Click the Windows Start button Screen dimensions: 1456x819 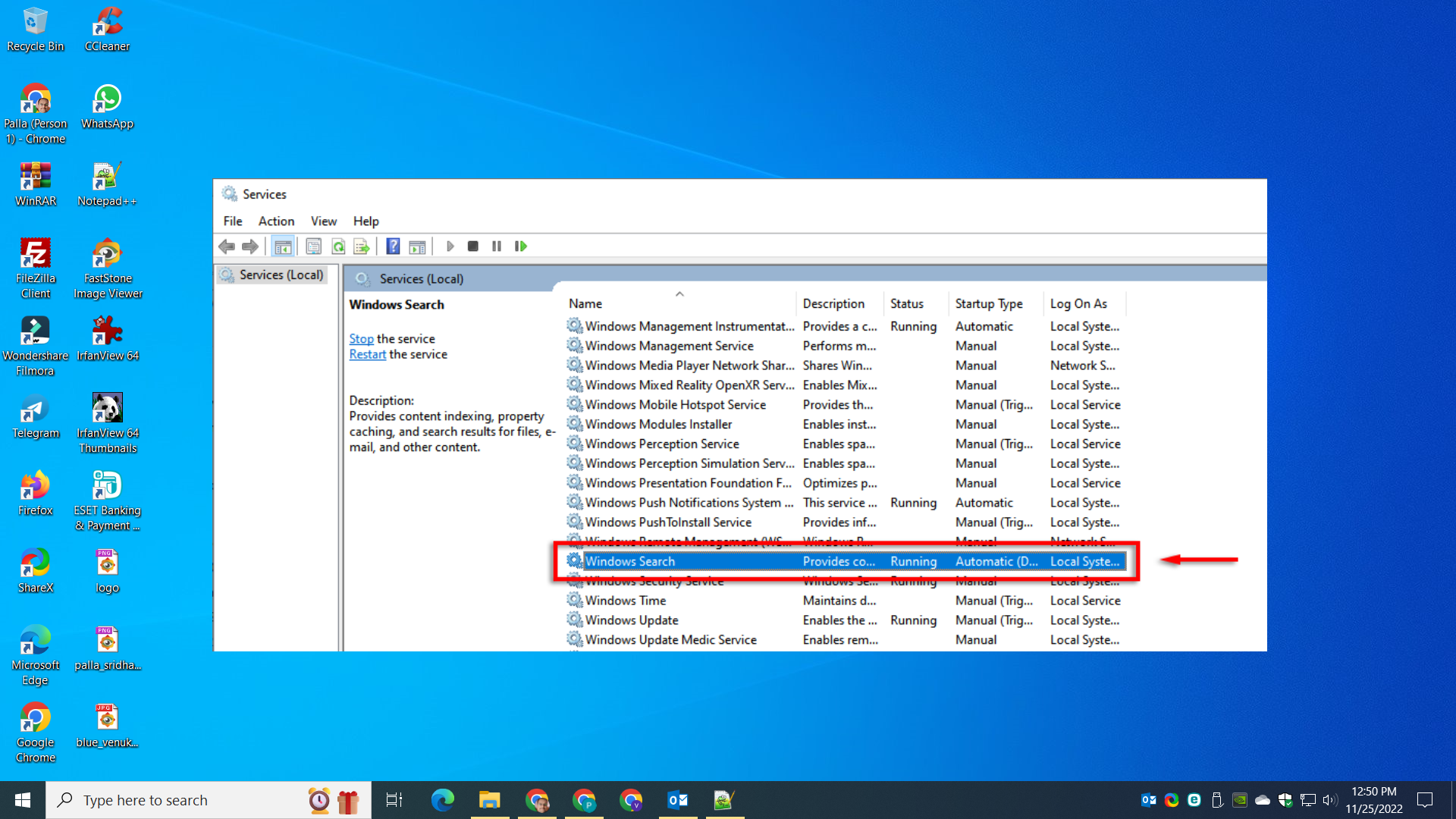[23, 800]
